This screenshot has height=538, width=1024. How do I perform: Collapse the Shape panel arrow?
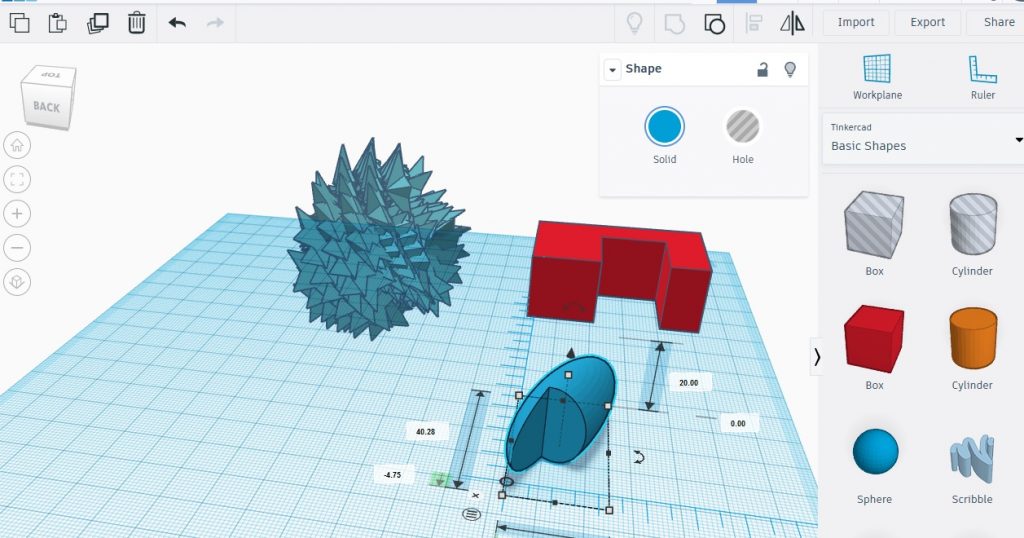[x=613, y=69]
